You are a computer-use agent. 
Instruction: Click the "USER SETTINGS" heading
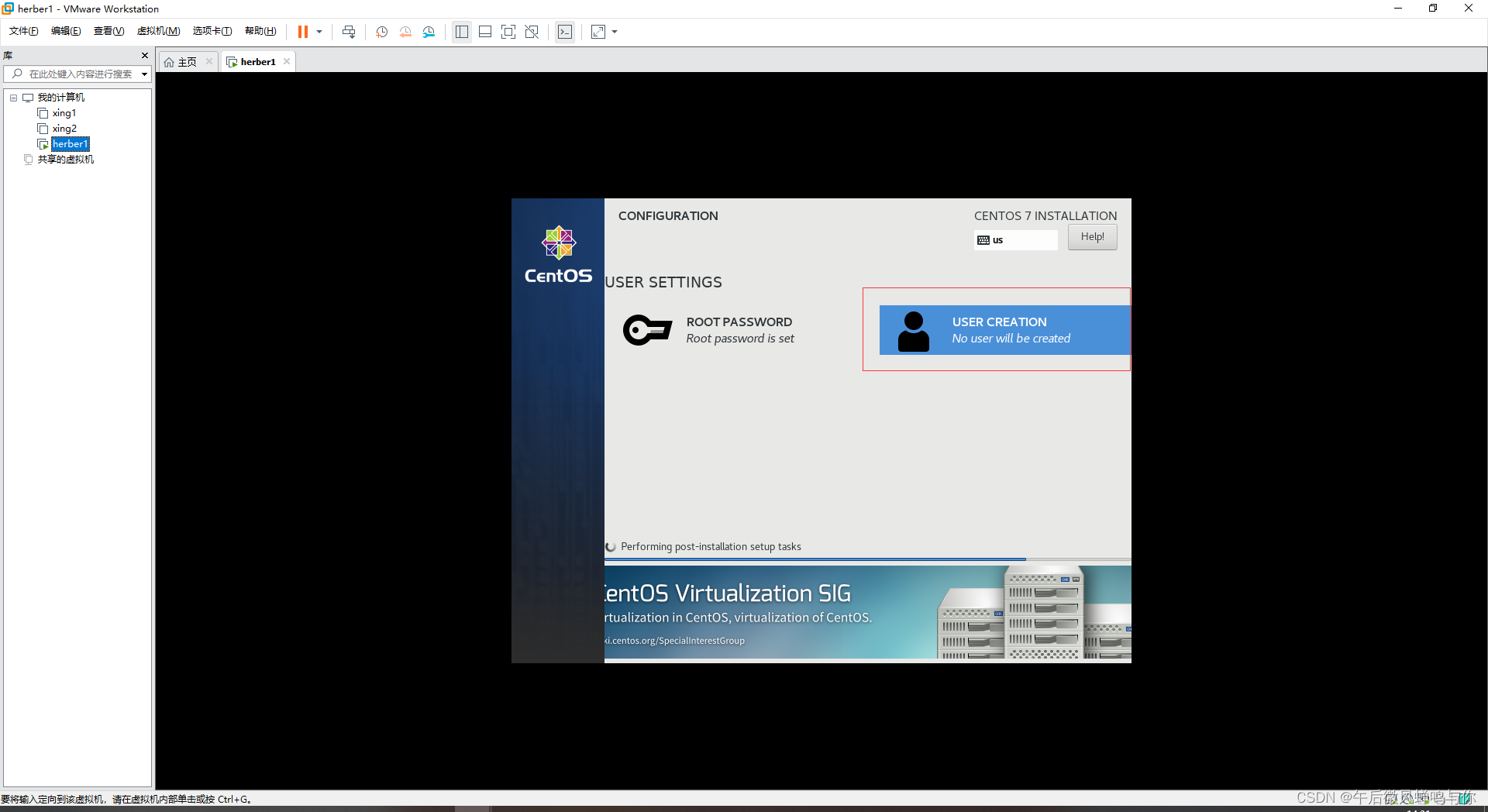click(x=663, y=283)
